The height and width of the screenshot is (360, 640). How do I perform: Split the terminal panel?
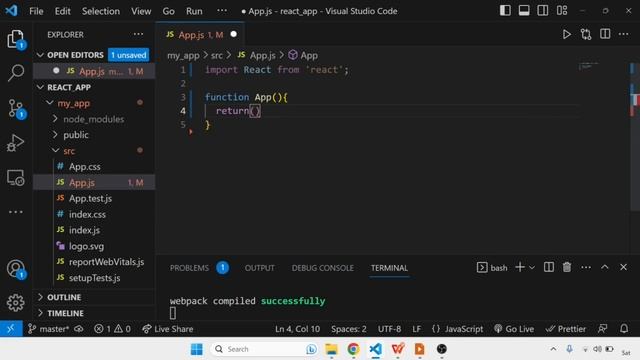pos(549,267)
